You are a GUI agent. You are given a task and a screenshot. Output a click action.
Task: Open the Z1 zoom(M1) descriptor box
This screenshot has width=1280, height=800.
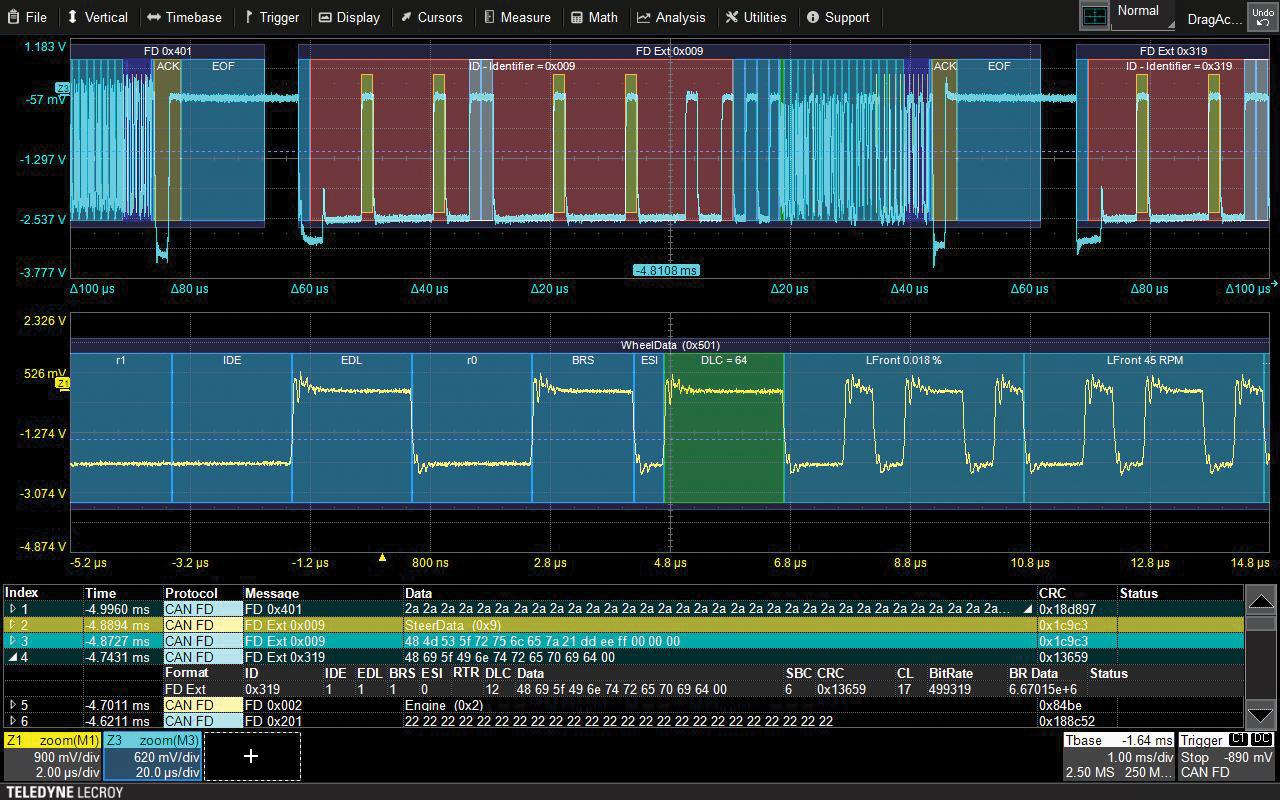point(52,756)
